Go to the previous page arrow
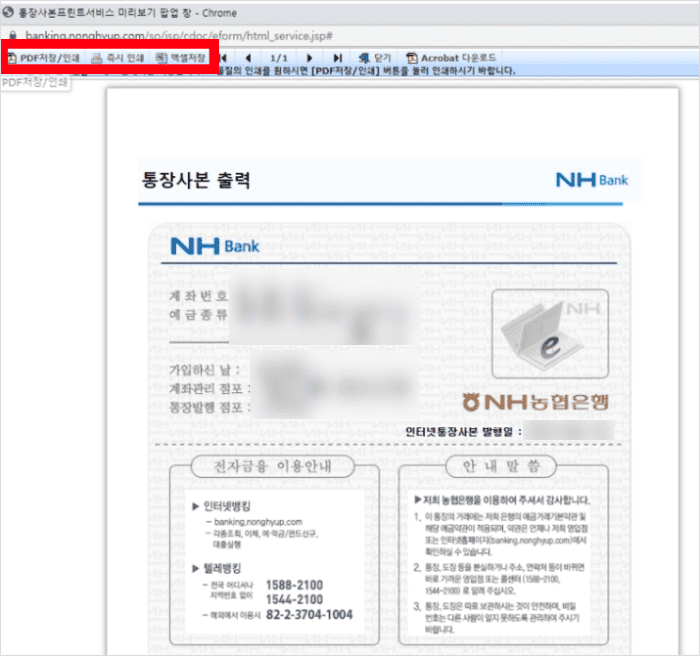Screen dimensions: 700x656 (x=248, y=58)
